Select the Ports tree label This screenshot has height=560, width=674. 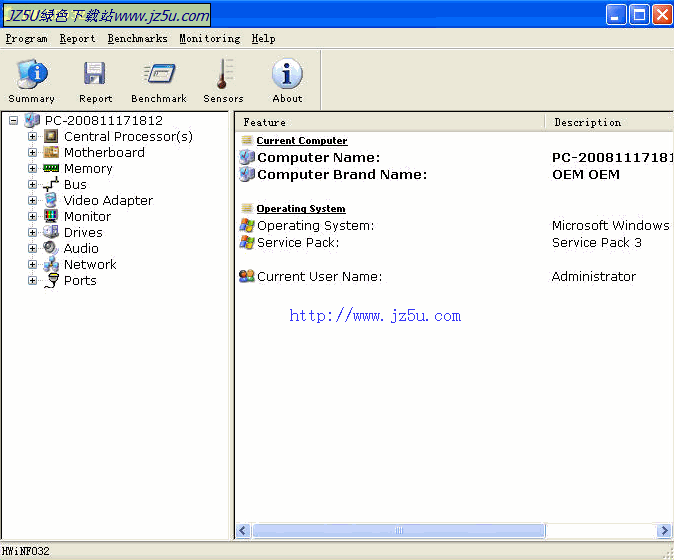(x=80, y=281)
